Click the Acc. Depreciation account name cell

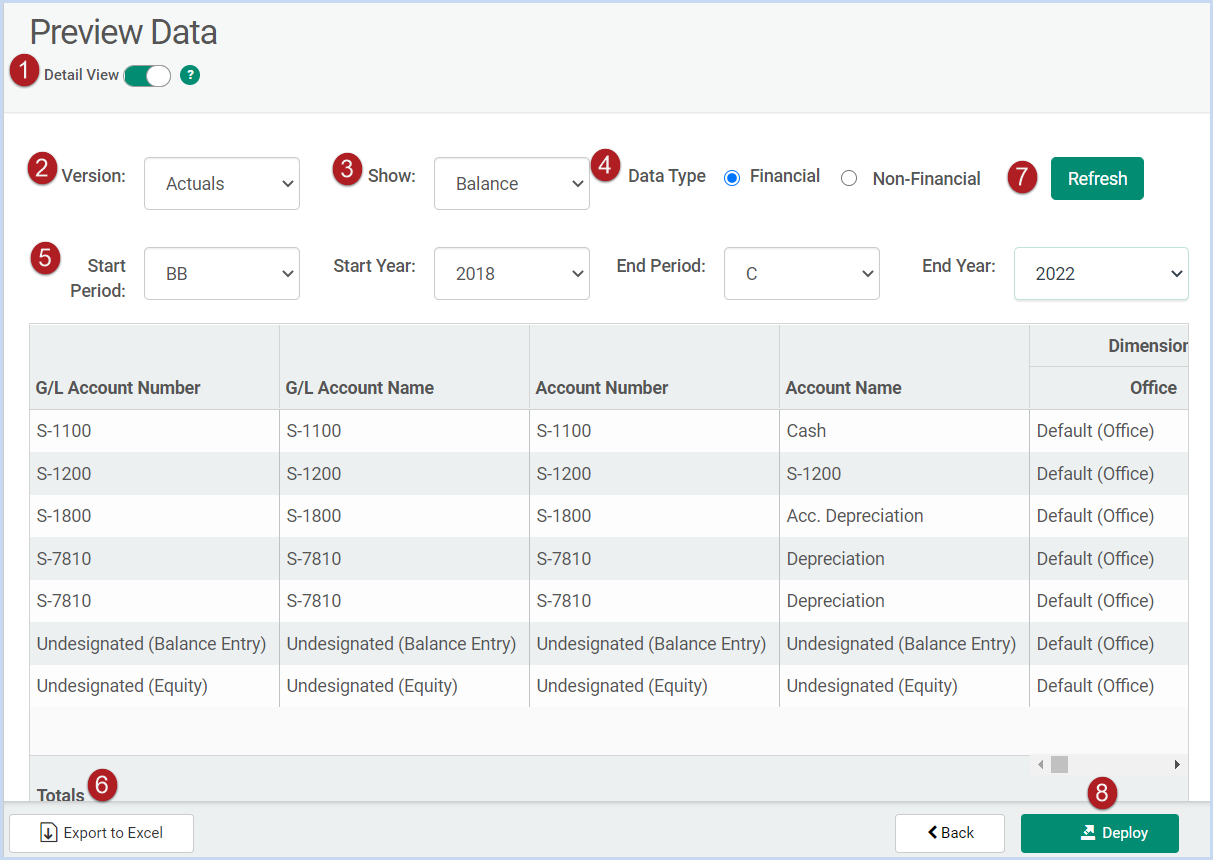coord(905,516)
